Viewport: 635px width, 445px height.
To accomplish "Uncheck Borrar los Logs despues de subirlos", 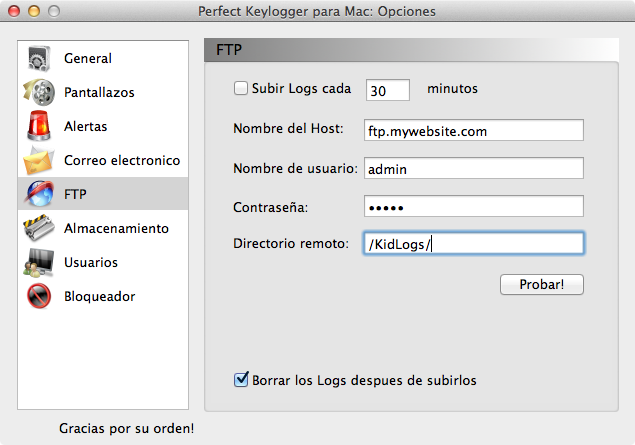I will point(241,379).
